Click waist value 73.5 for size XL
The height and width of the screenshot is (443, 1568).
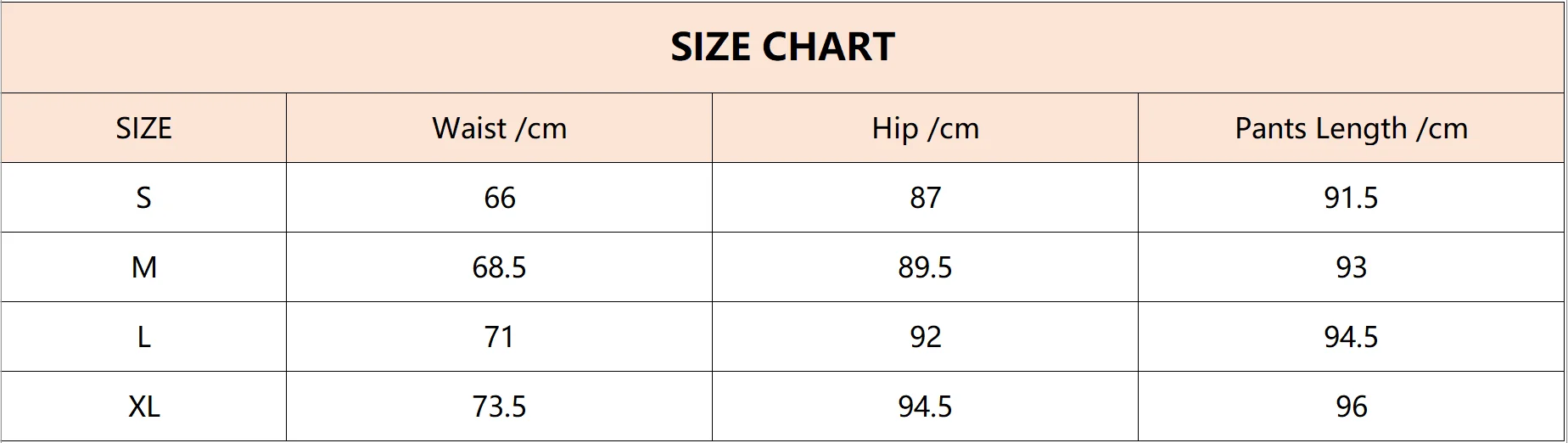(499, 407)
